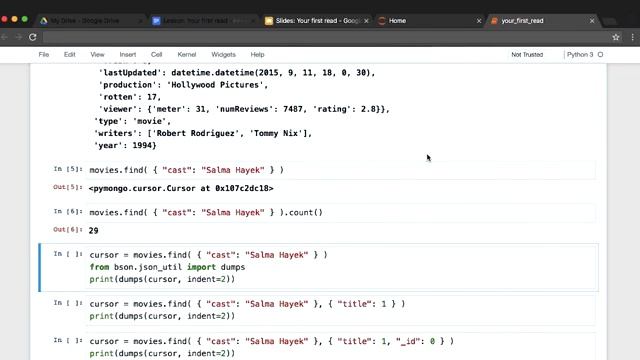Open the Widgets menu
The image size is (640, 360).
pyautogui.click(x=223, y=54)
